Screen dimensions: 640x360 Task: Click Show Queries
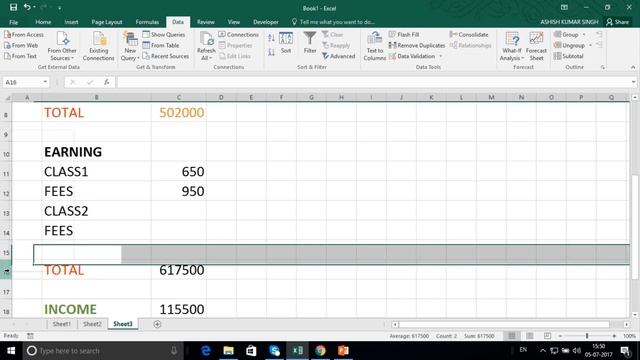point(164,35)
